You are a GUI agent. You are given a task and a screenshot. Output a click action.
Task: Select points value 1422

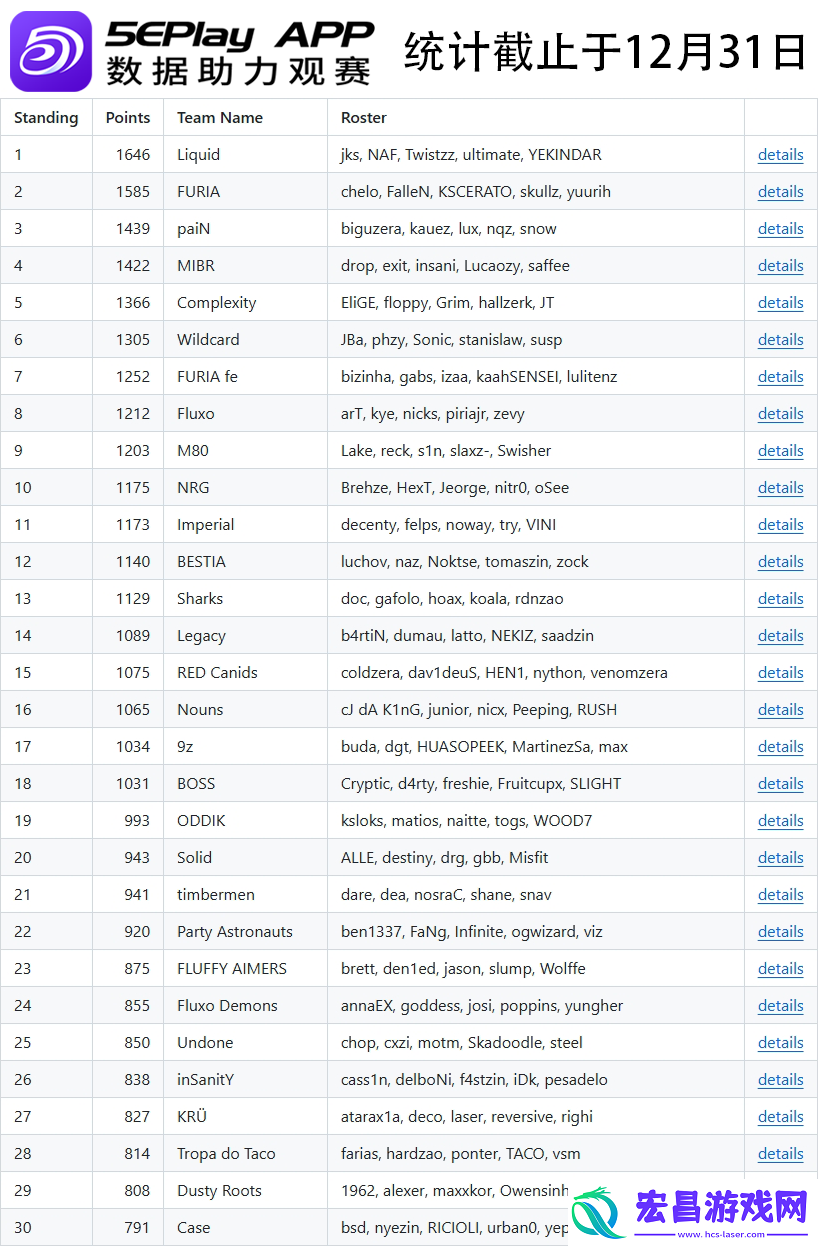tap(132, 266)
